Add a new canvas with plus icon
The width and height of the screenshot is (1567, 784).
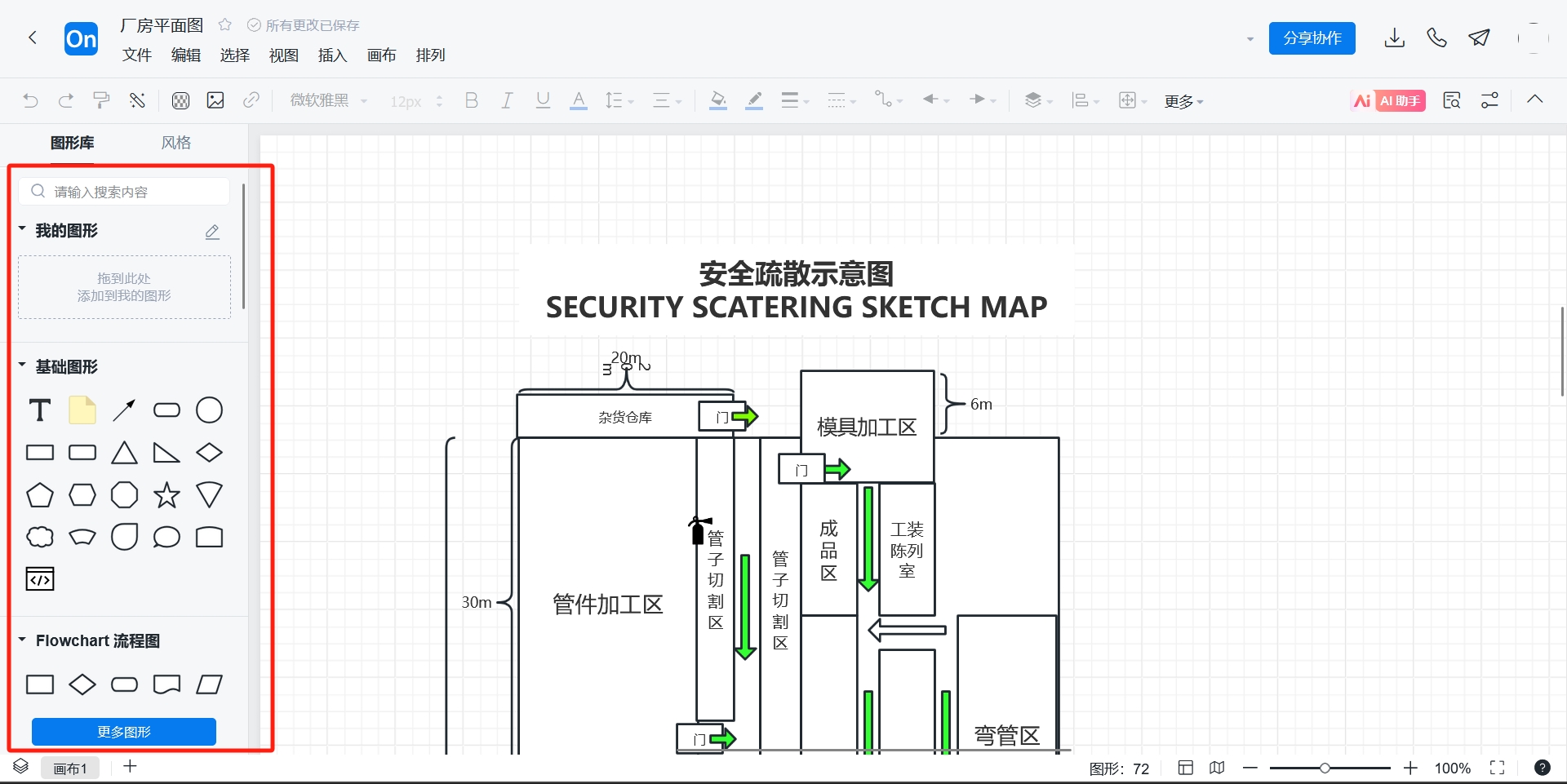(130, 766)
